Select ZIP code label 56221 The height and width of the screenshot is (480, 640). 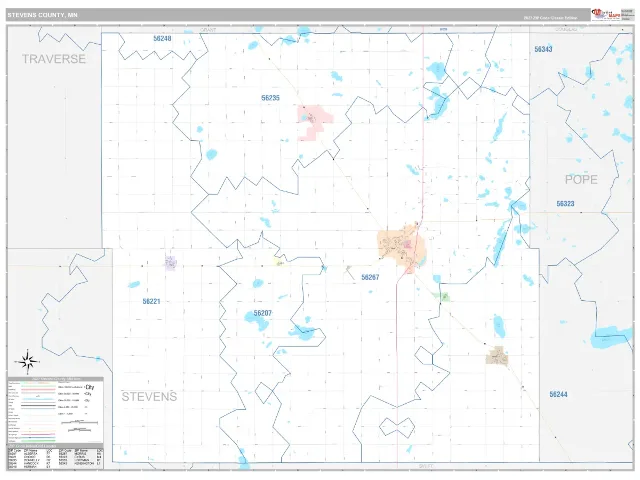click(x=151, y=301)
